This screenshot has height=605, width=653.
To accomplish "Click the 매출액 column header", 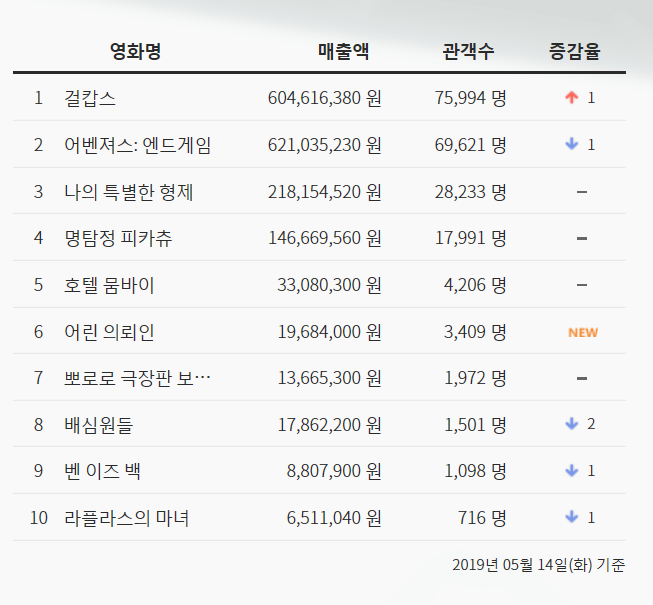I will [343, 52].
